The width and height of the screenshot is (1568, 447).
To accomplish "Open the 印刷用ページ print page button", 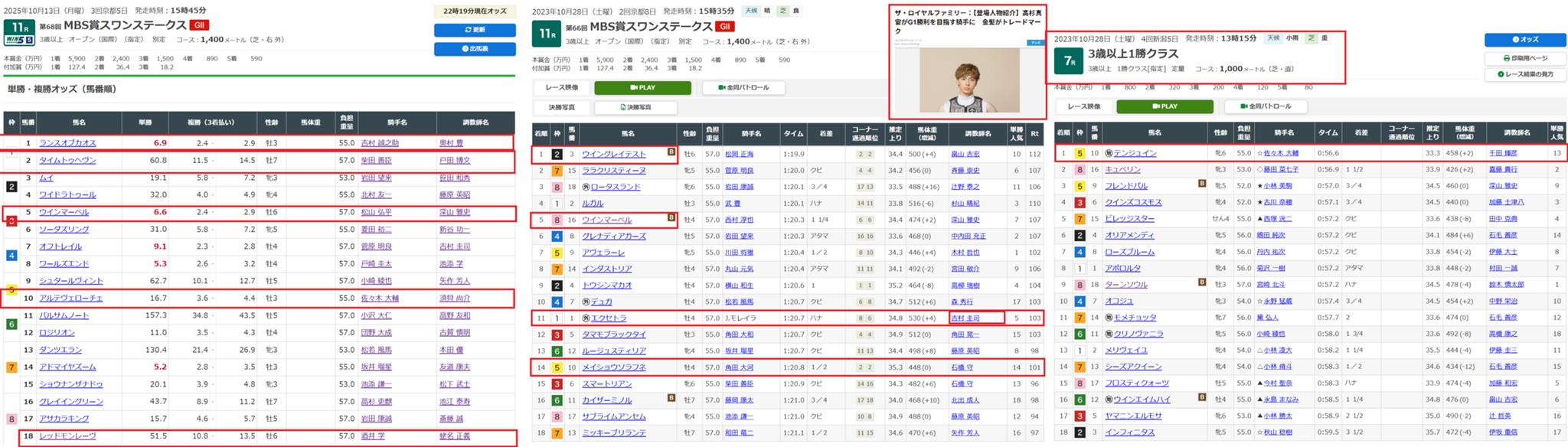I will (x=1525, y=58).
